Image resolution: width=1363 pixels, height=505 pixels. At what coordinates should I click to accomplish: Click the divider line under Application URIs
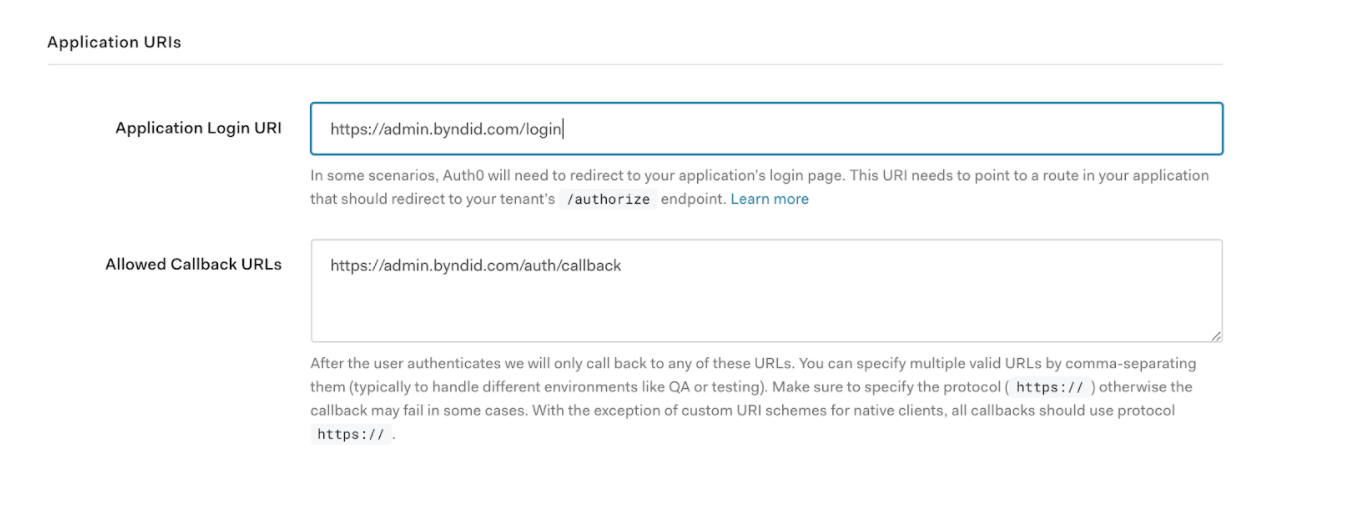(x=634, y=65)
